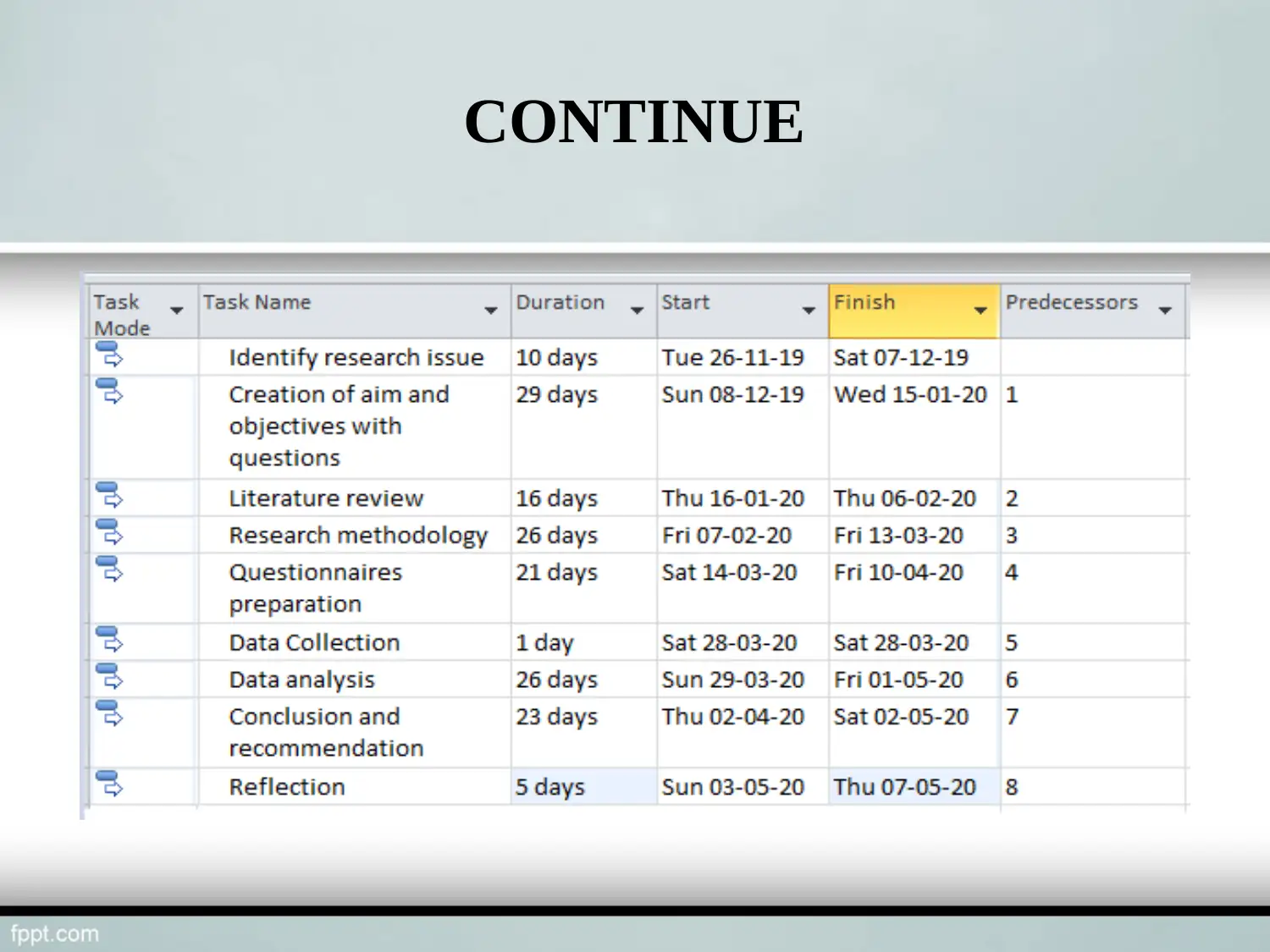The image size is (1270, 952).
Task: Click task mode icon for Research methodology row
Action: coord(109,531)
